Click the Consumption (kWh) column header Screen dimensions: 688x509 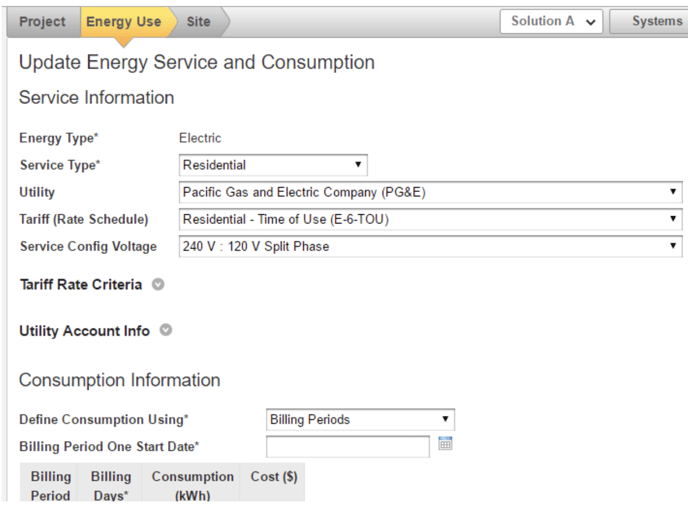tap(192, 486)
